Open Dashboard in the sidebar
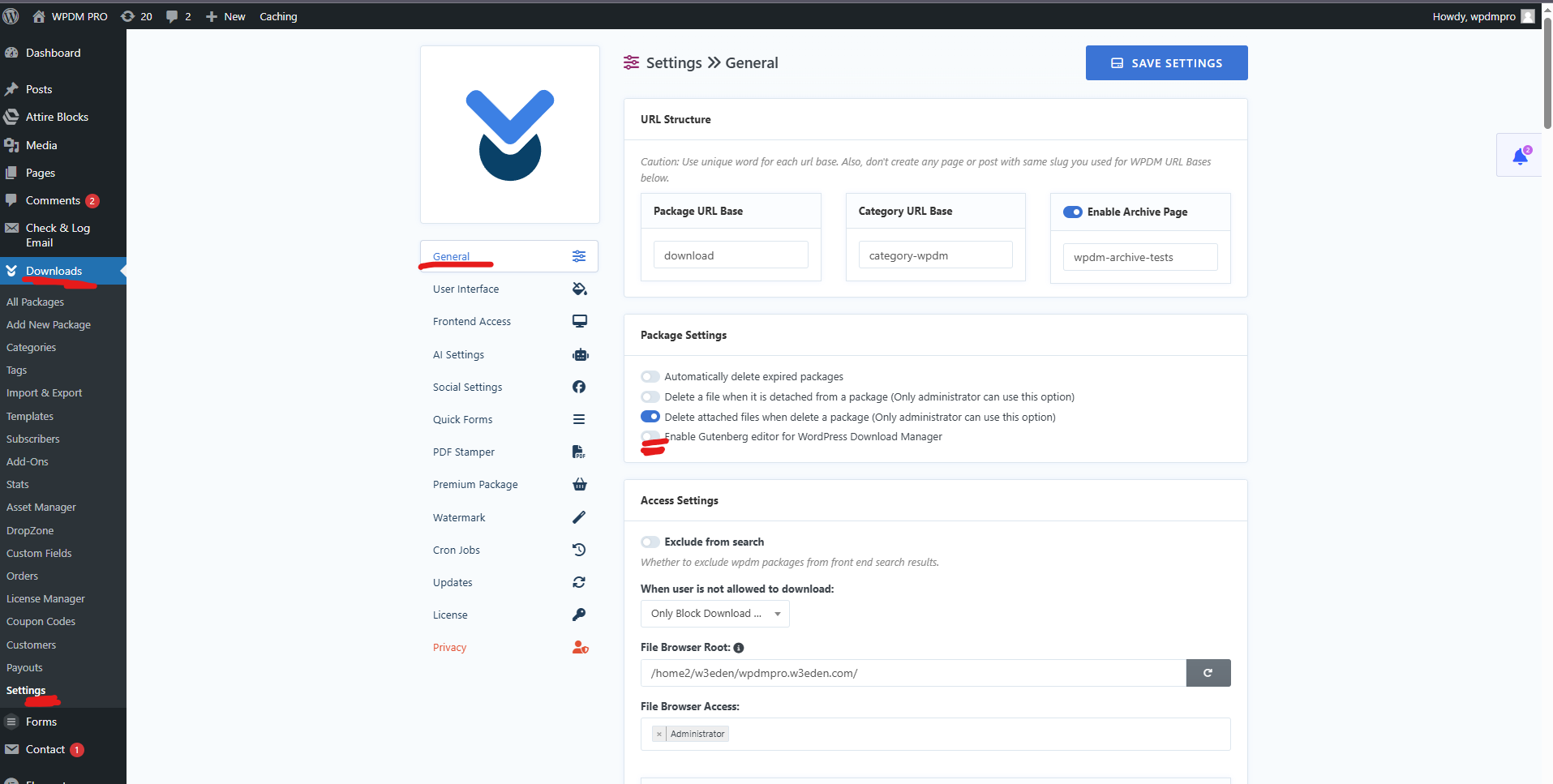This screenshot has width=1553, height=784. coord(53,53)
